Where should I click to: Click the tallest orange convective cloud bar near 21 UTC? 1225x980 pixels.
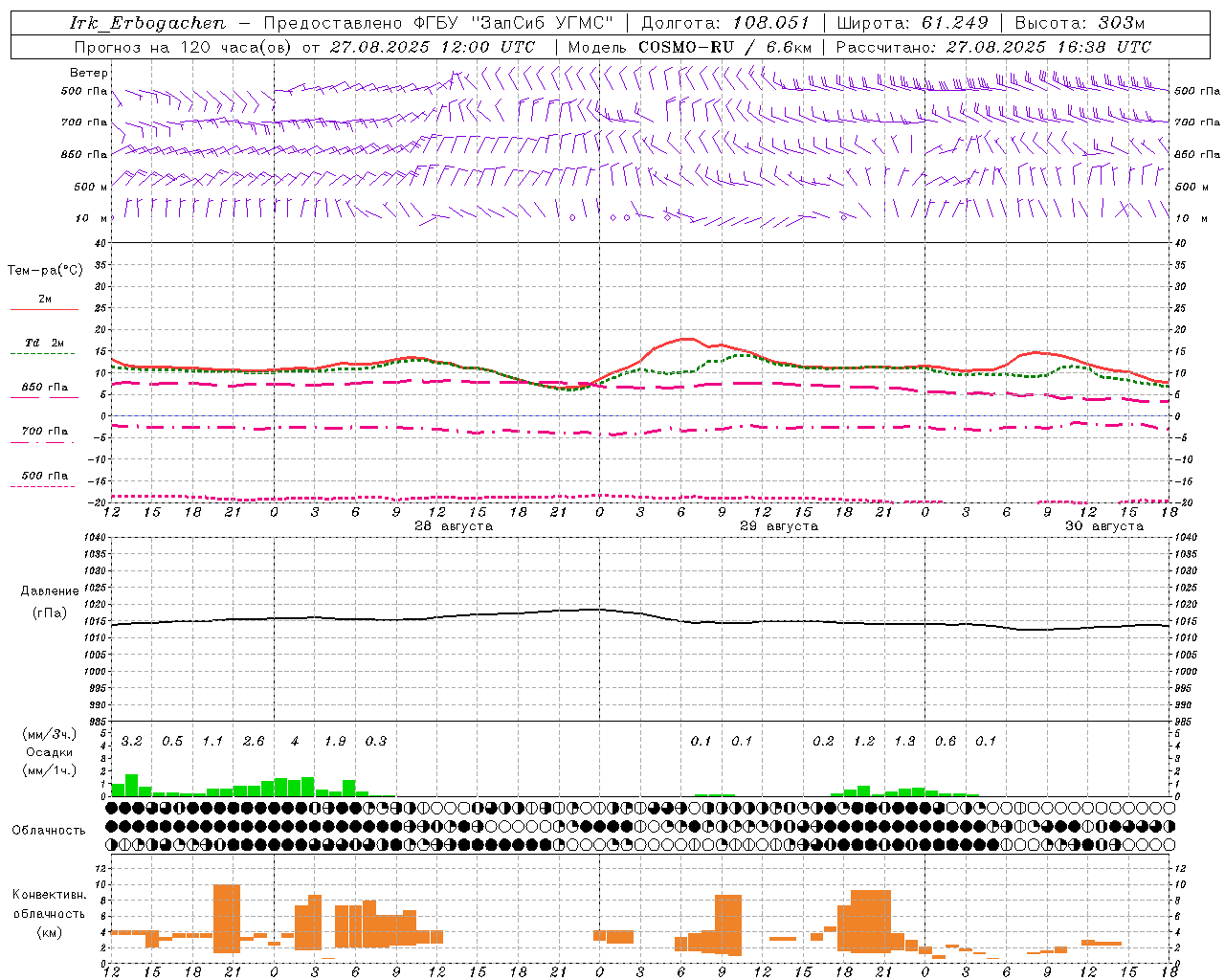click(227, 918)
